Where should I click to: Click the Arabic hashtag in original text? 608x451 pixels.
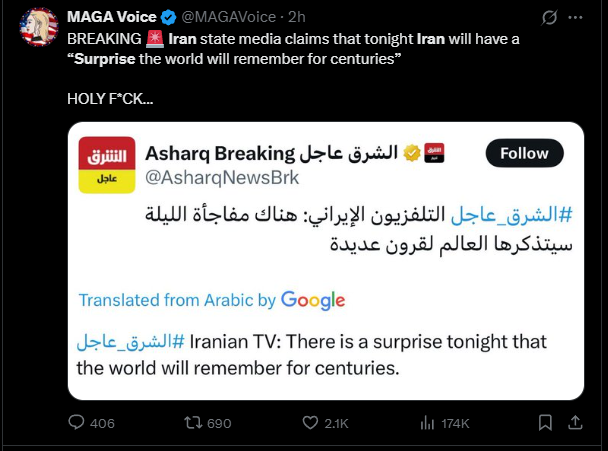pyautogui.click(x=512, y=214)
